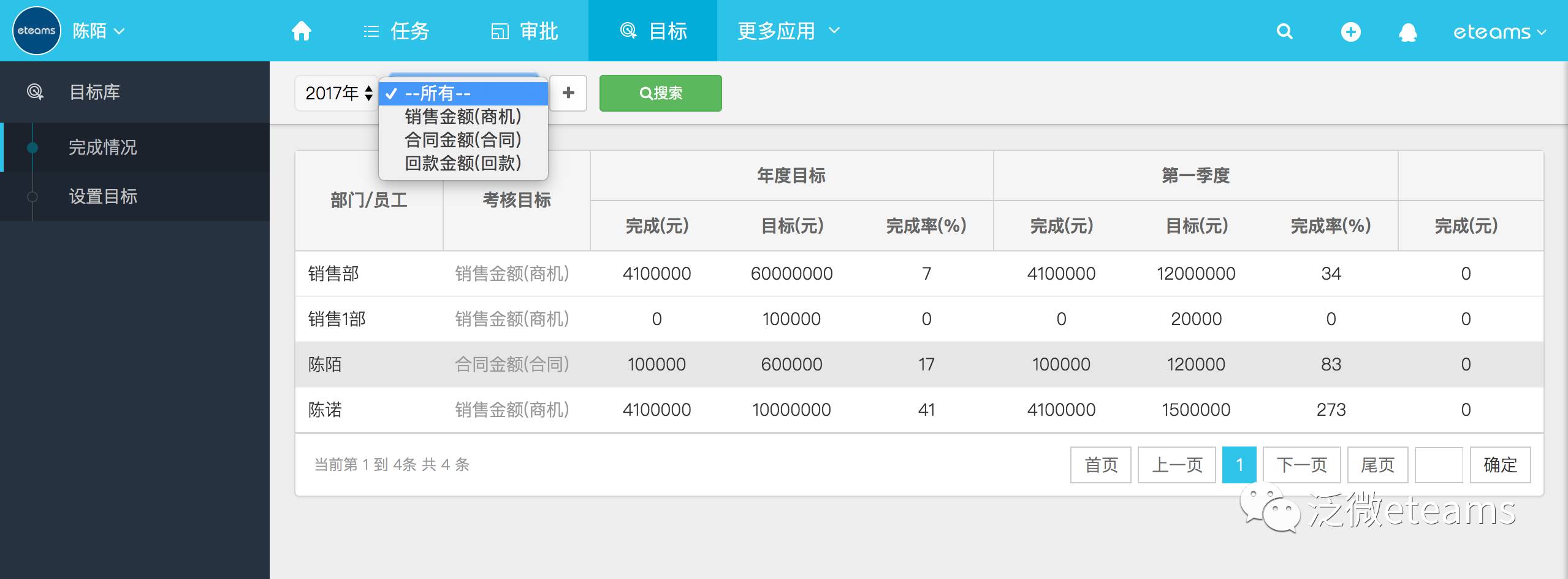Click 考核目标 column header

pyautogui.click(x=517, y=200)
